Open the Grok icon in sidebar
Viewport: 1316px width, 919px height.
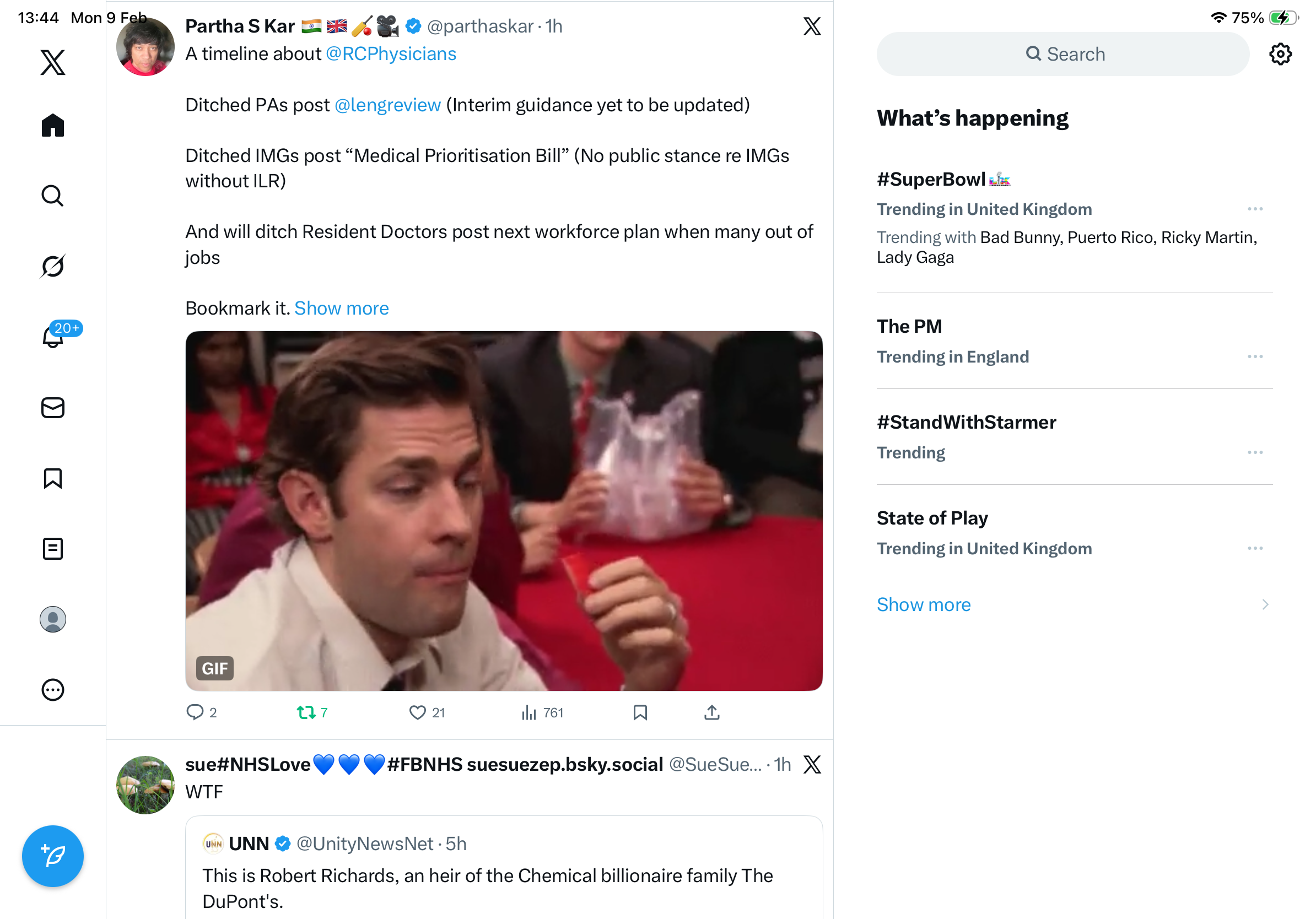[53, 266]
